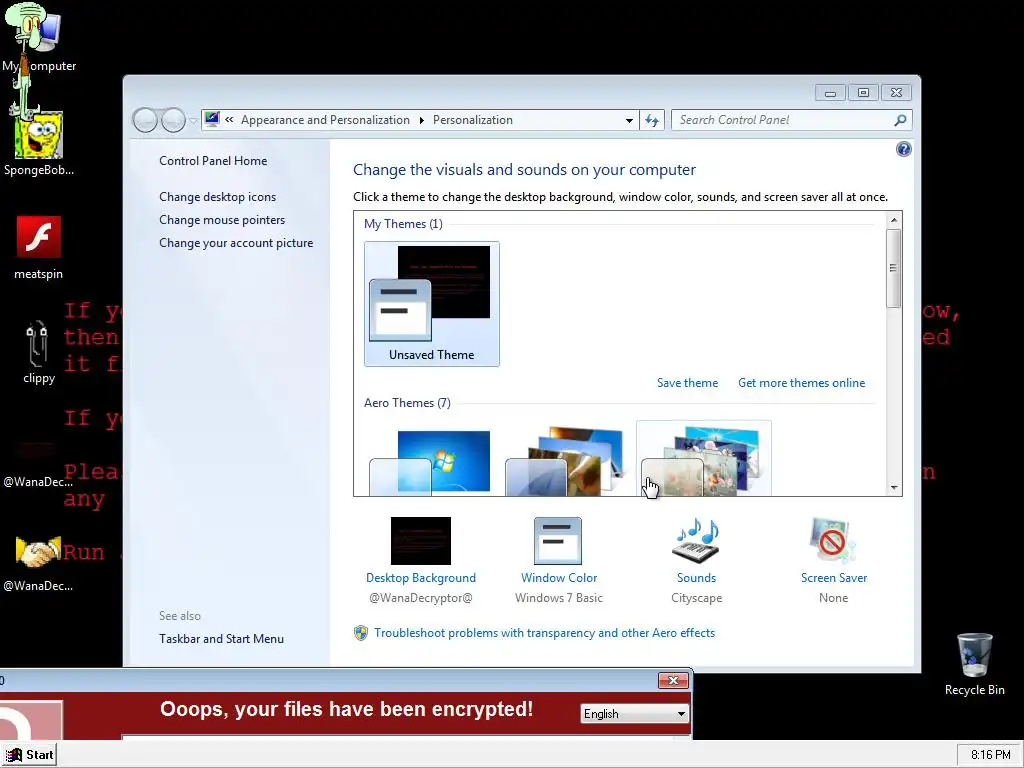Open the English language dropdown
This screenshot has height=768, width=1024.
click(634, 714)
